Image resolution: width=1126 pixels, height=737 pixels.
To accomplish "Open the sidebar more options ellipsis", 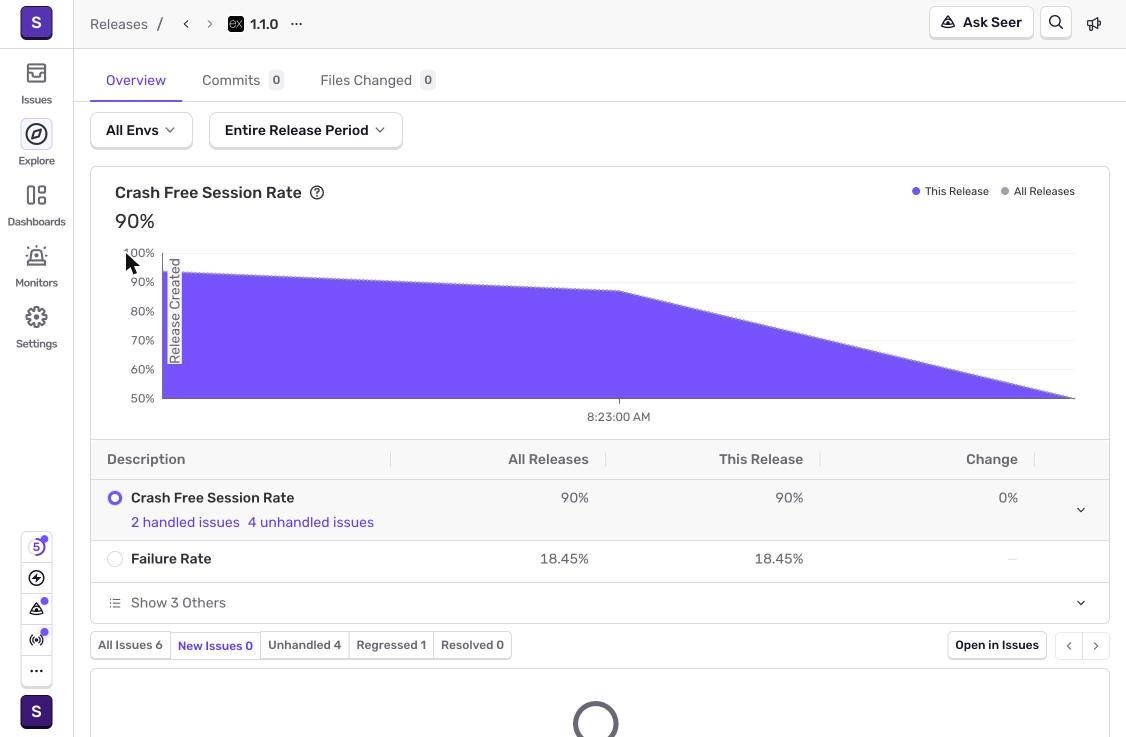I will [37, 671].
